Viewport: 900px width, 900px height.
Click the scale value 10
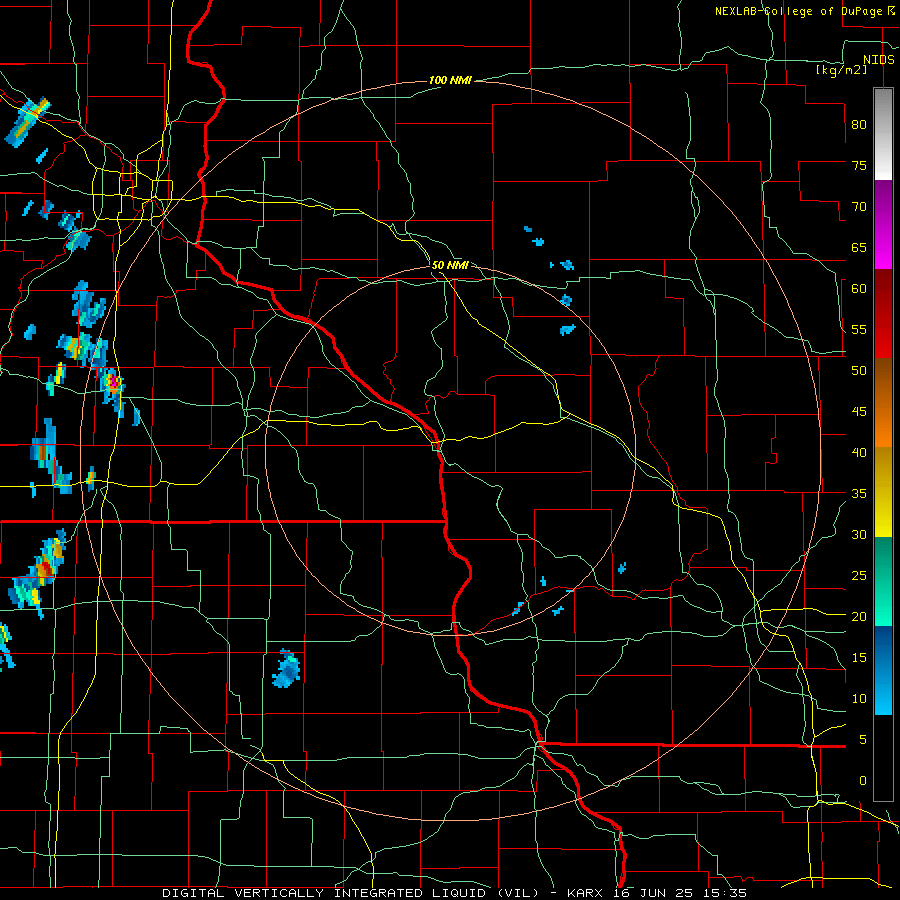pyautogui.click(x=859, y=699)
